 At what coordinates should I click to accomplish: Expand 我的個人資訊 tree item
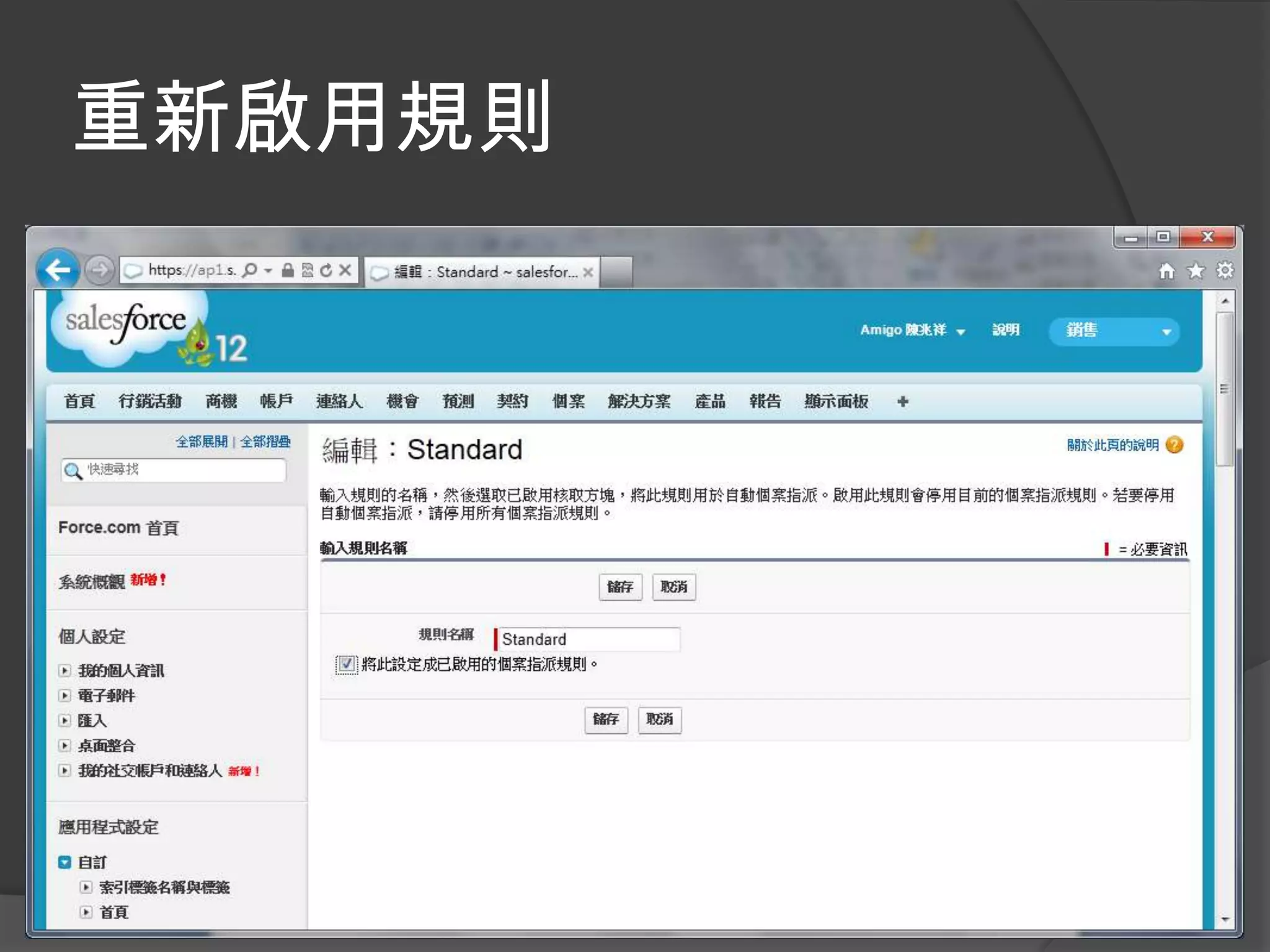(x=64, y=671)
